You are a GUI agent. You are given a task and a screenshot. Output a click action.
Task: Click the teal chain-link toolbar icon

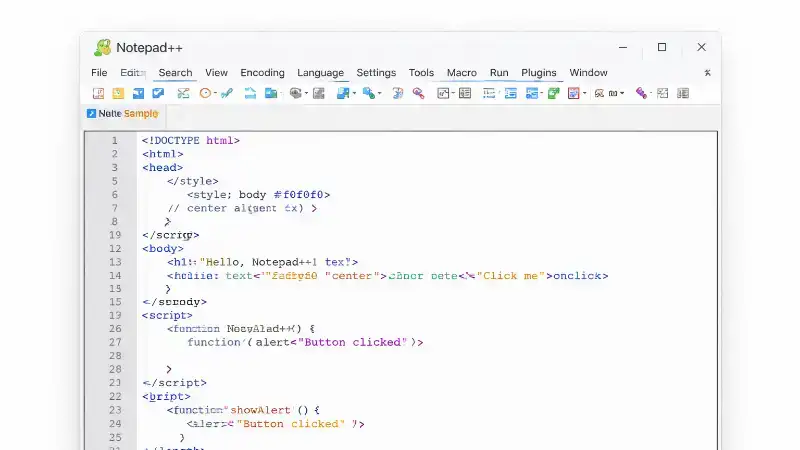(227, 93)
